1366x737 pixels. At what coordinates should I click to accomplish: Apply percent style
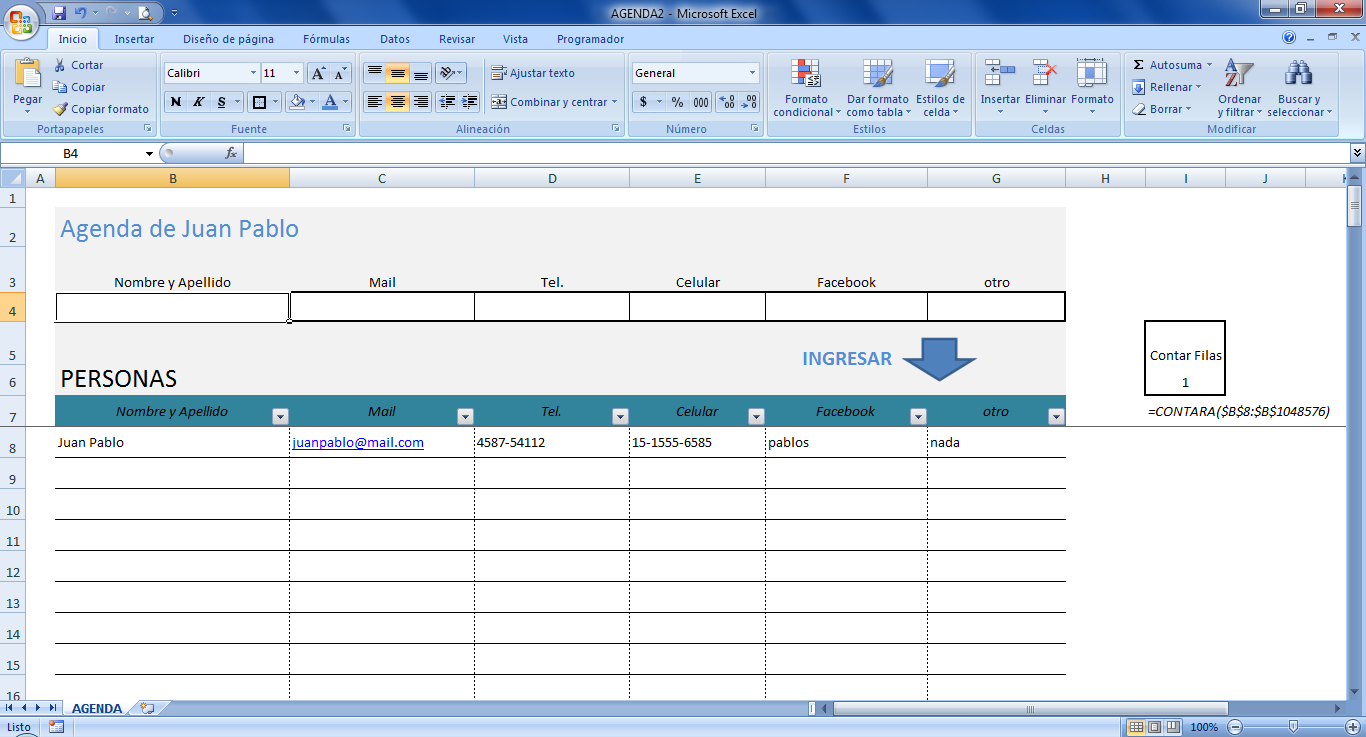677,102
